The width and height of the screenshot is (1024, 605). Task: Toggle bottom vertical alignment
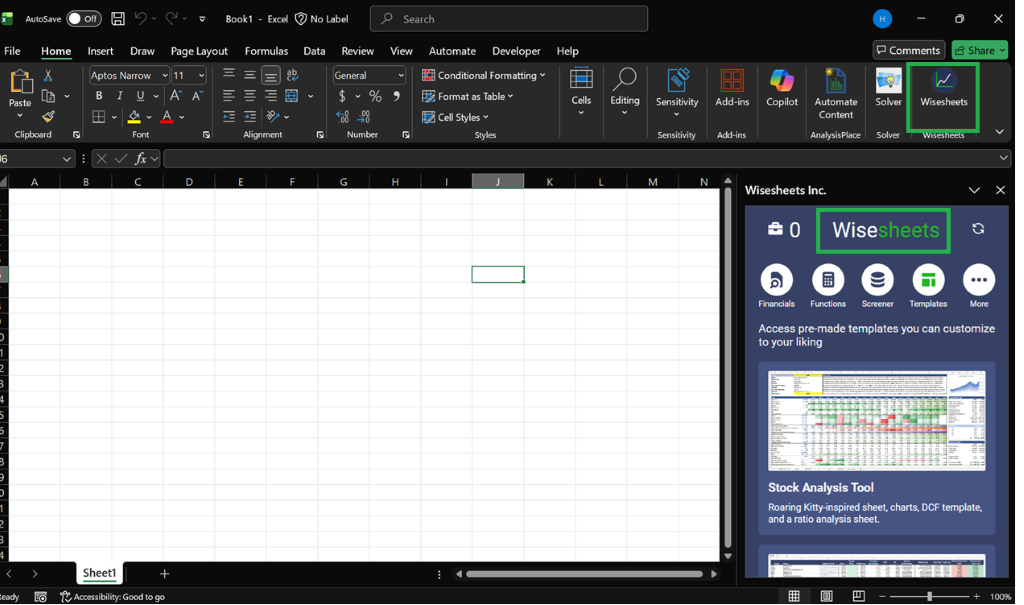point(272,76)
